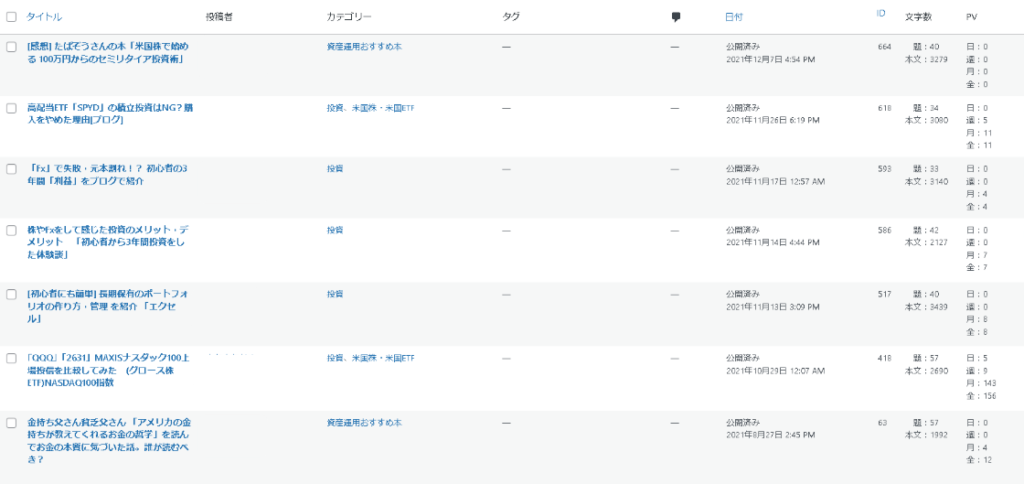Click 米国株・米国ETF category in the QQQ row

(384, 357)
